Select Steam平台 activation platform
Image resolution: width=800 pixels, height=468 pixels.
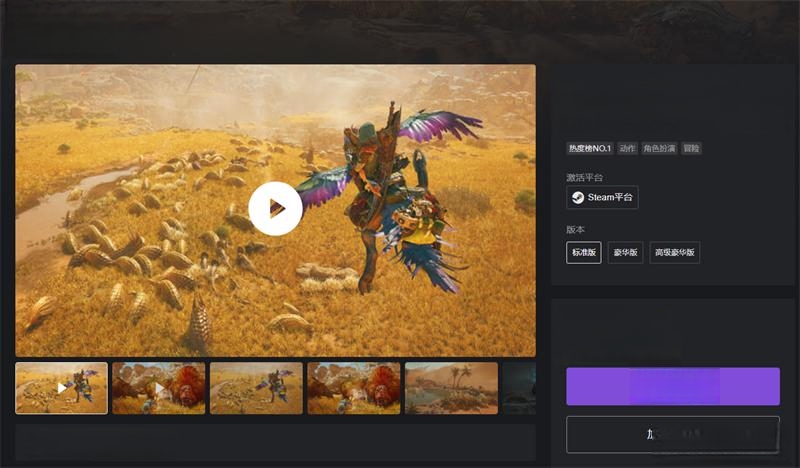(602, 197)
